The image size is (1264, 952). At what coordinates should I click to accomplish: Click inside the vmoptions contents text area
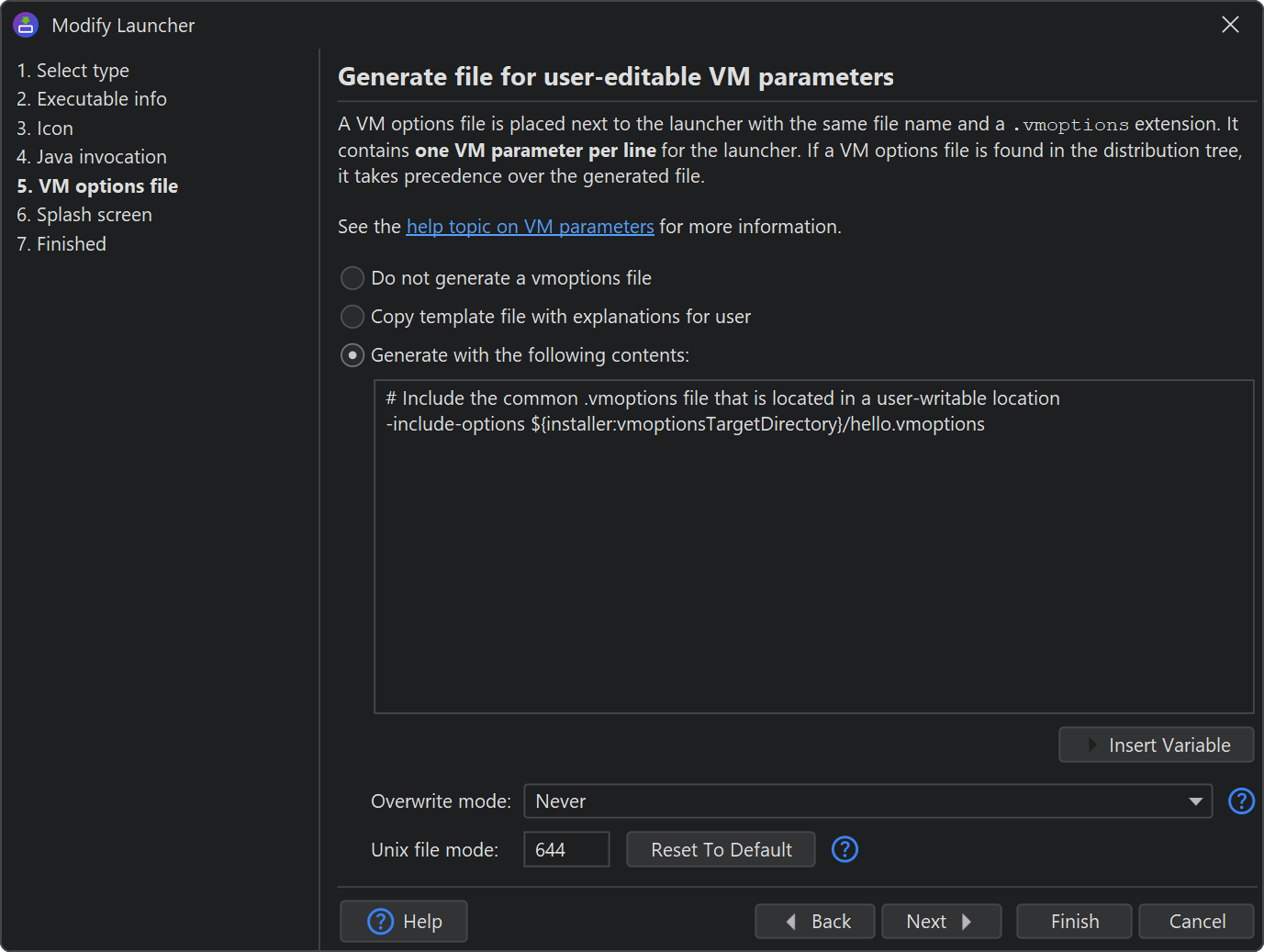pyautogui.click(x=813, y=569)
